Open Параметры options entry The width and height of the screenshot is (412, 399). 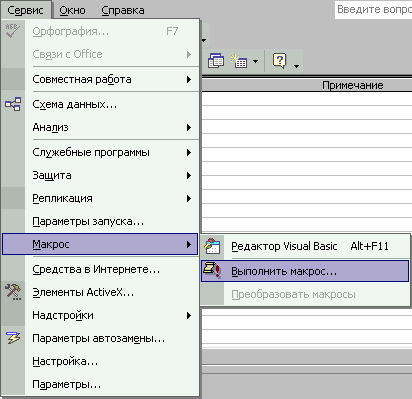point(100,384)
